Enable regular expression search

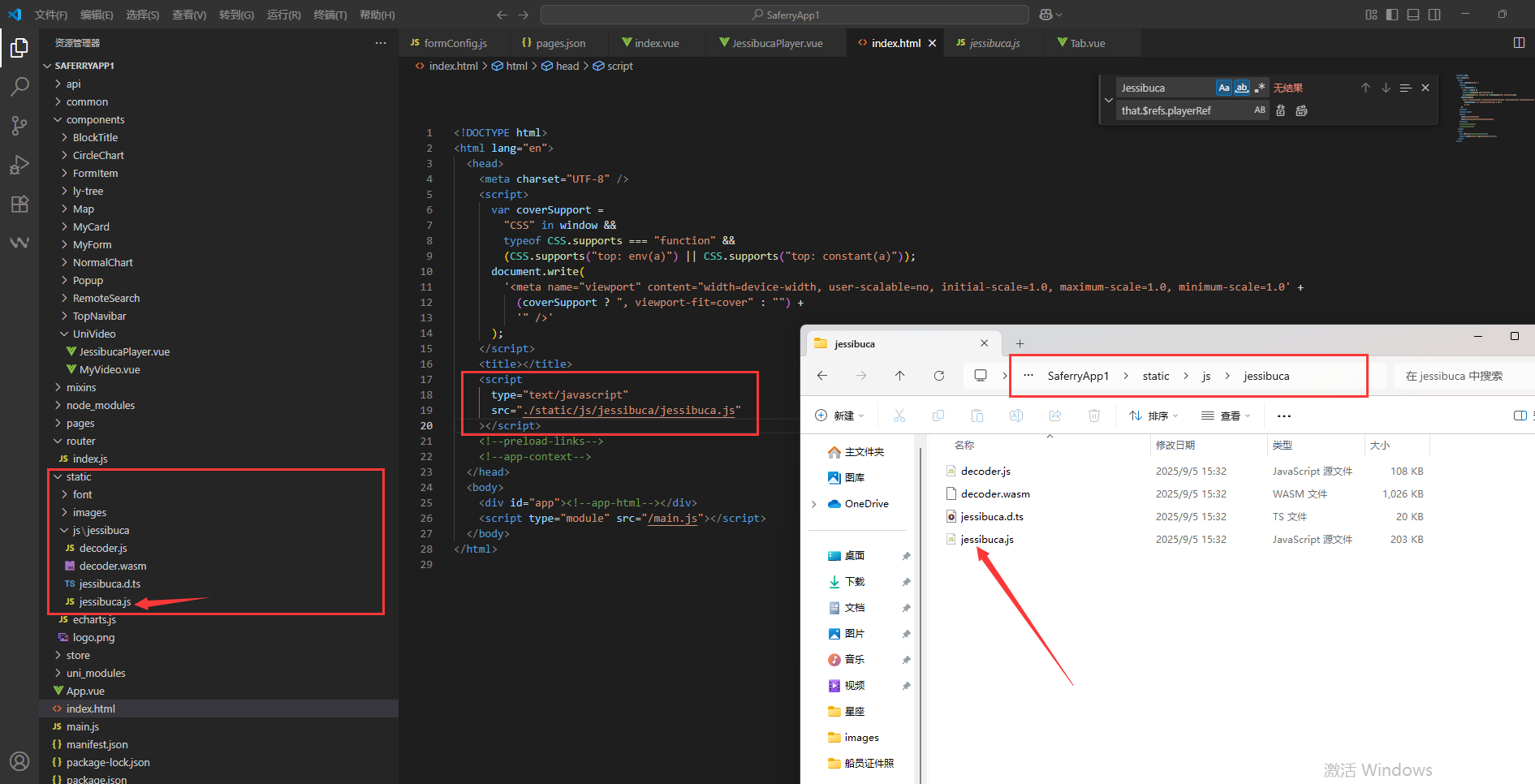point(1261,87)
